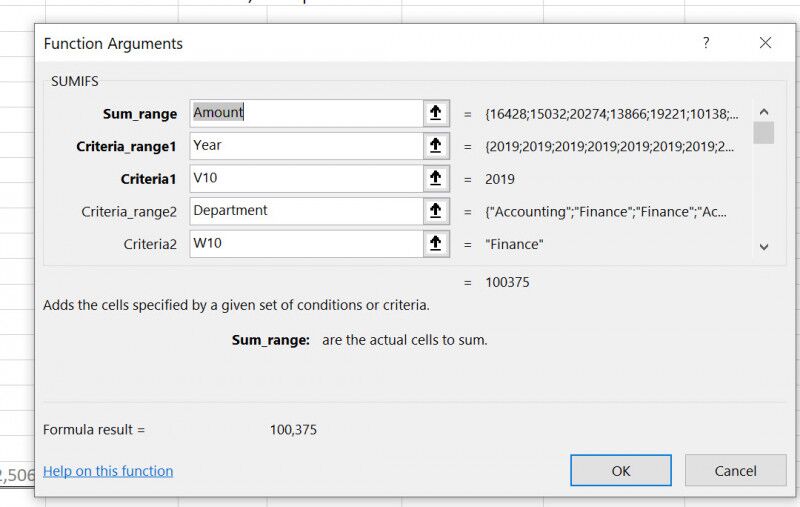Confirm the formula with OK
Screen dimensions: 800x507
pos(620,470)
